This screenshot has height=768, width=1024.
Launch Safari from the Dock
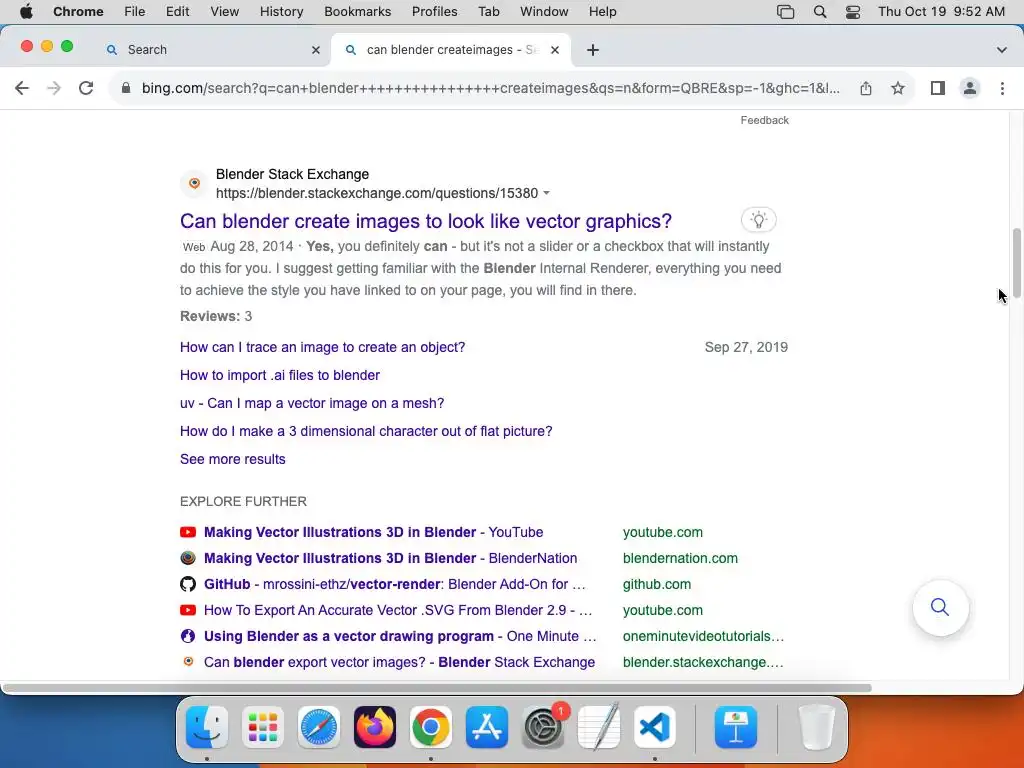tap(319, 727)
